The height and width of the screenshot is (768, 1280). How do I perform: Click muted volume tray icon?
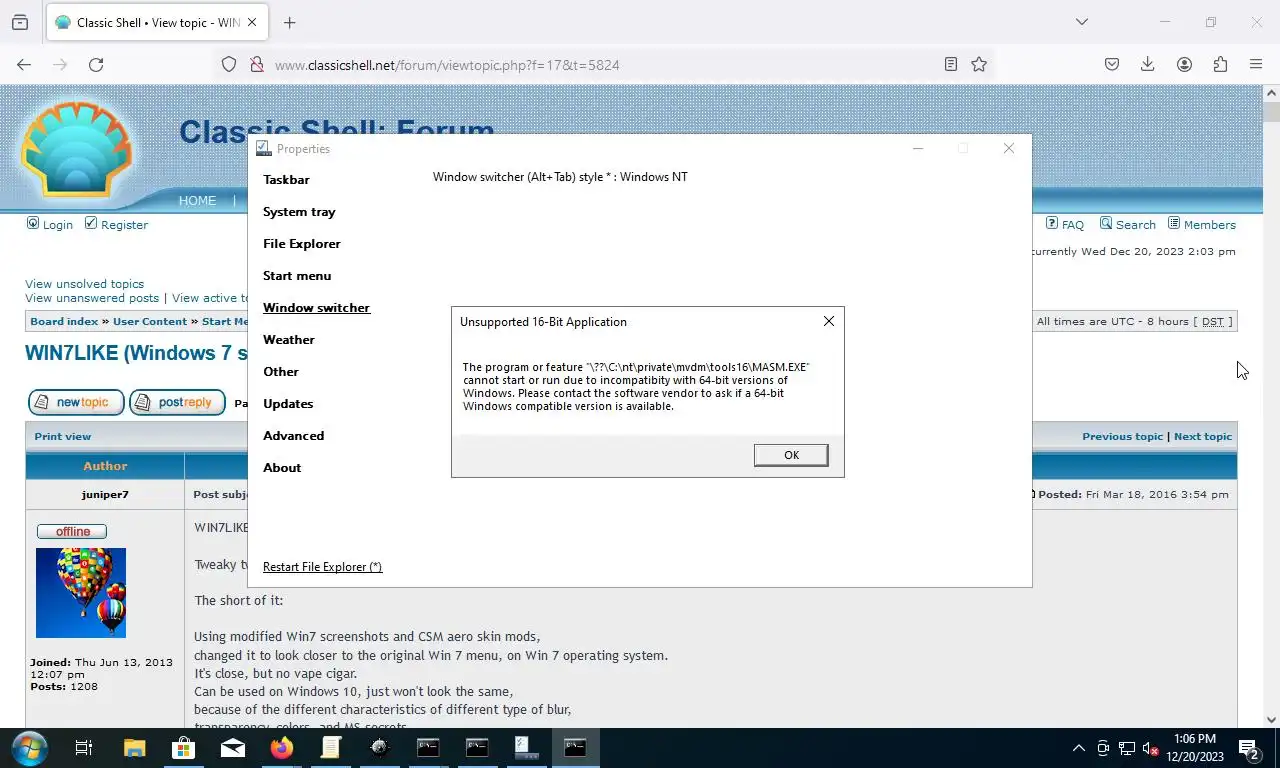click(x=1151, y=748)
